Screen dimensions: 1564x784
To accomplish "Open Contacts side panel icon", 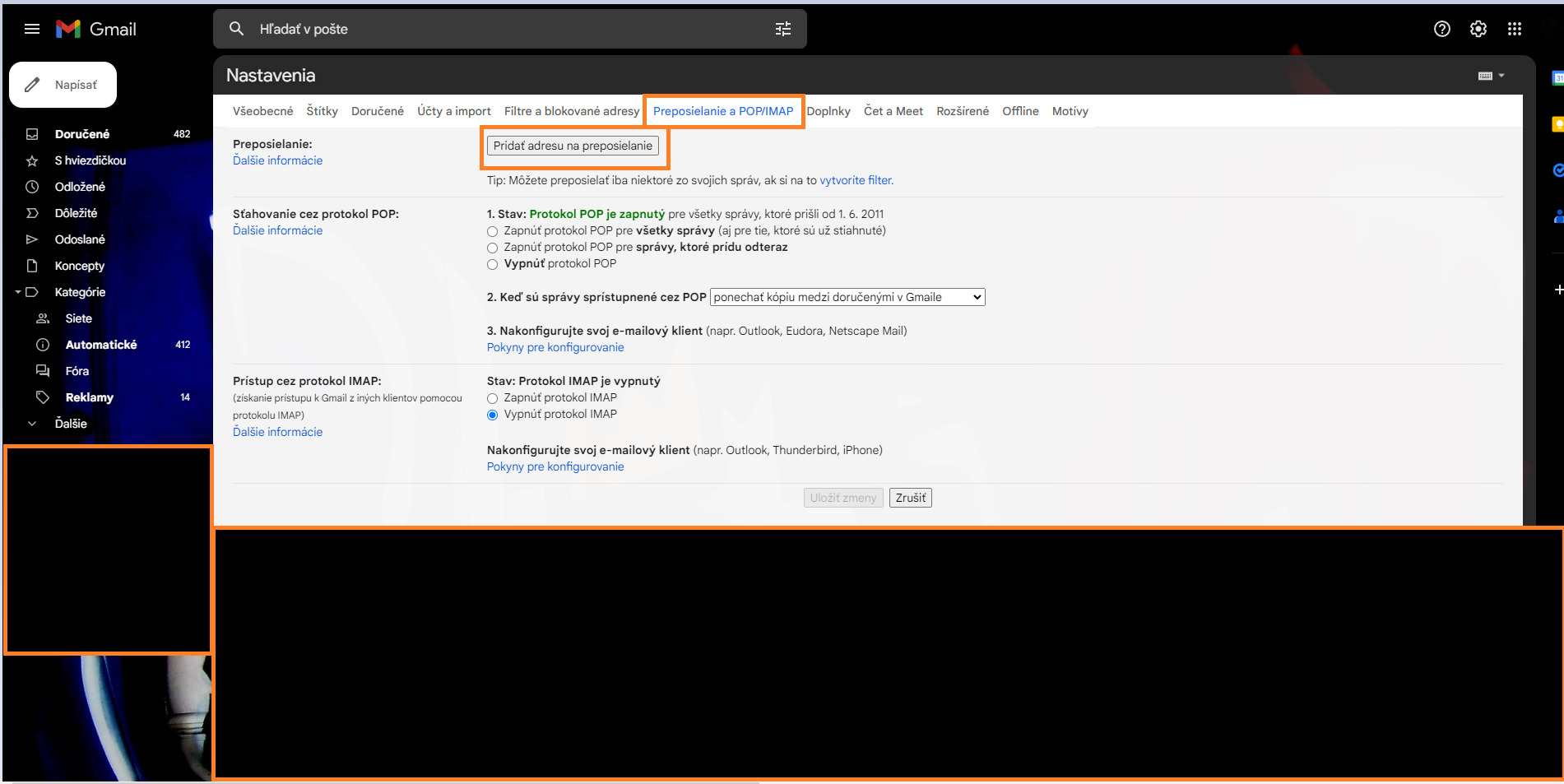I will [x=1557, y=216].
